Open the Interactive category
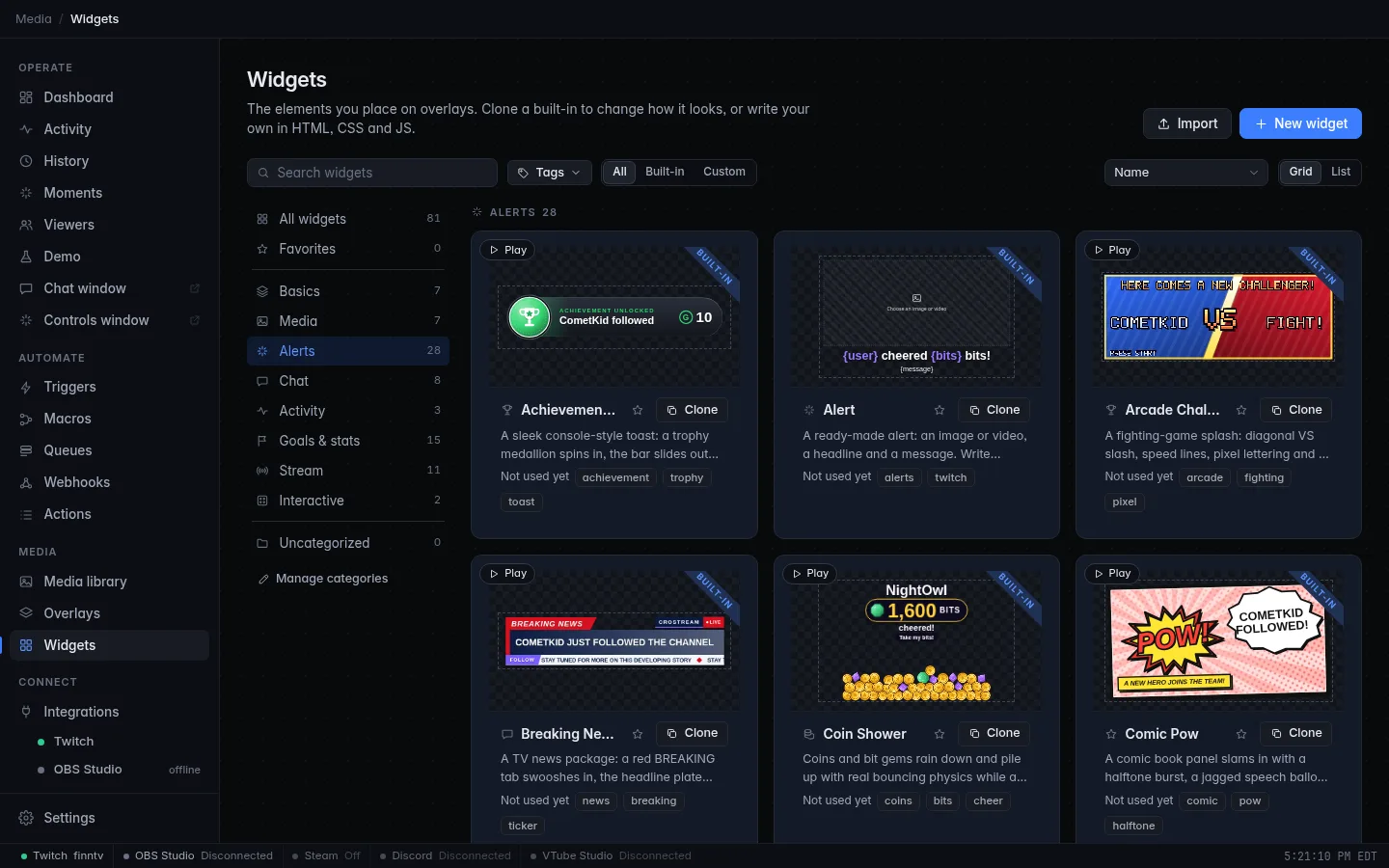The image size is (1389, 868). point(348,501)
